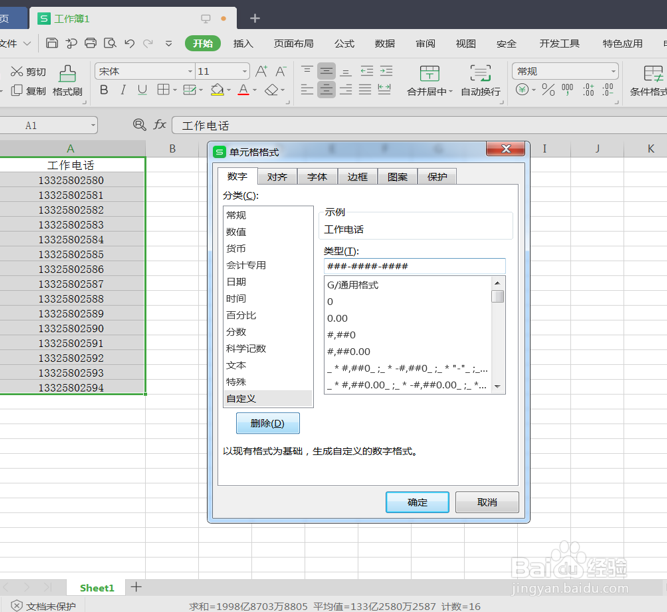Viewport: 667px width, 612px height.
Task: Click the eraser clear-format icon
Action: pos(271,90)
